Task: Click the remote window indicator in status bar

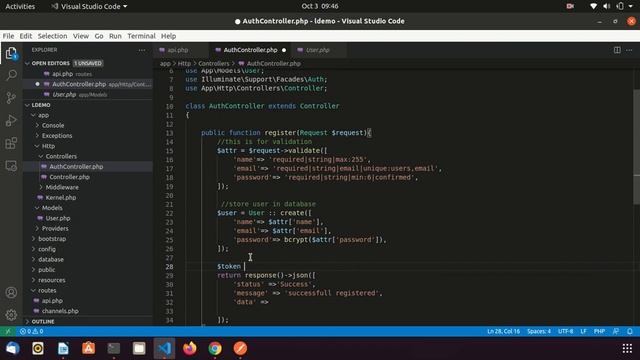Action: pyautogui.click(x=7, y=331)
